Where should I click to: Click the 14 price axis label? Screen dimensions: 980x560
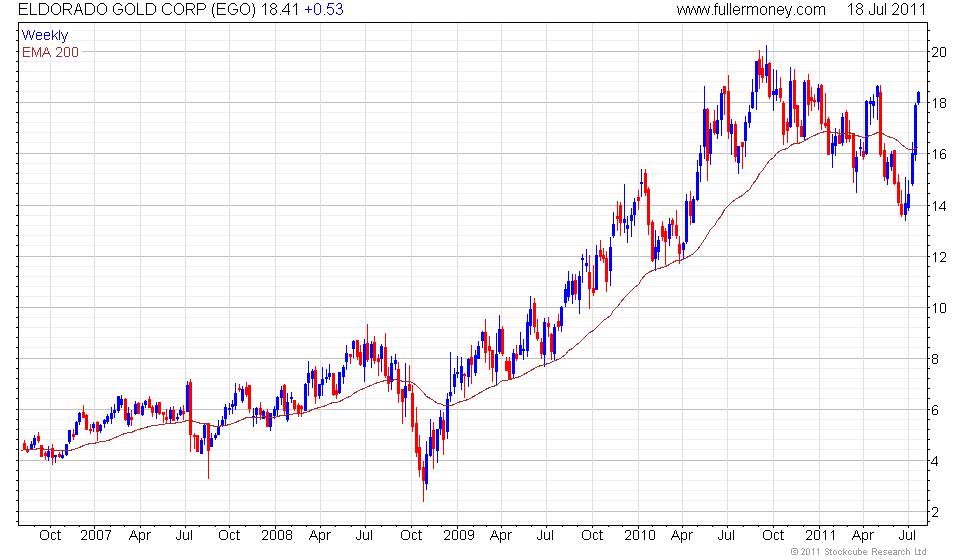click(x=939, y=206)
